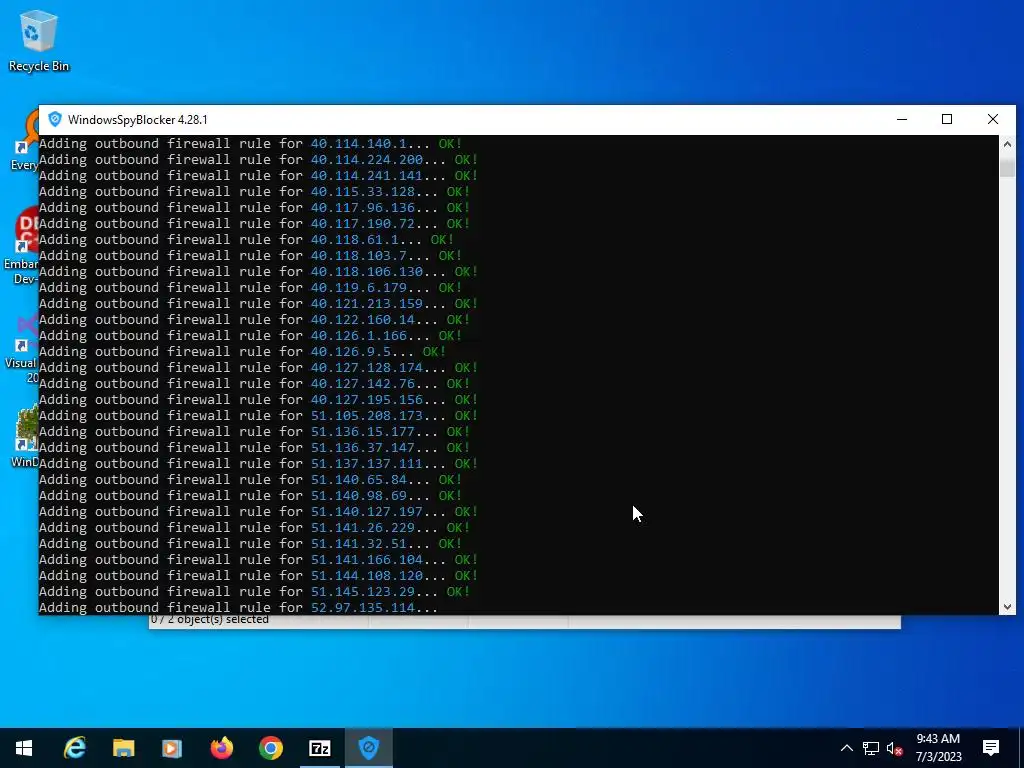The height and width of the screenshot is (768, 1024).
Task: Click IP address 40.114.224.200
Action: [366, 159]
